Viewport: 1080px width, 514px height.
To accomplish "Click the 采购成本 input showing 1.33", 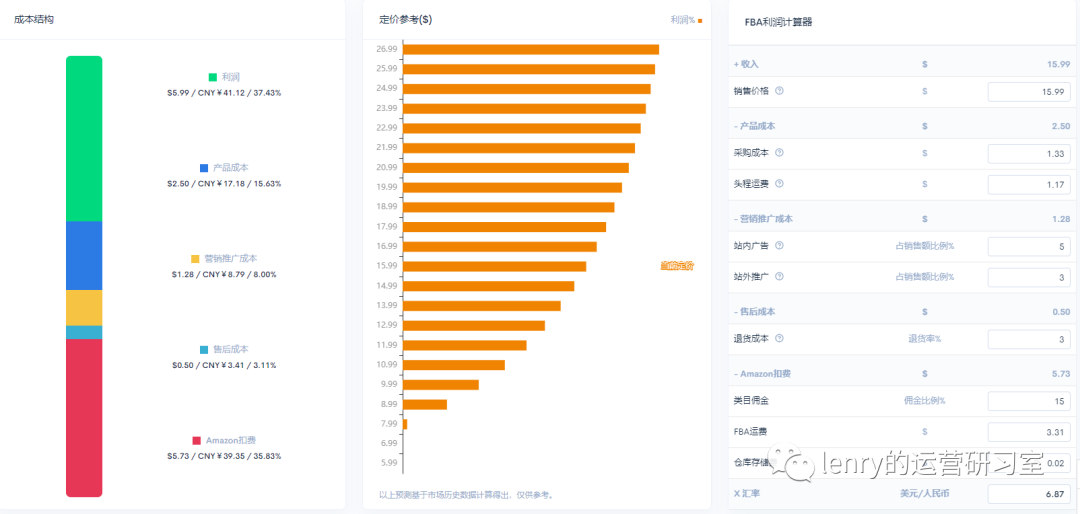I will [1029, 154].
